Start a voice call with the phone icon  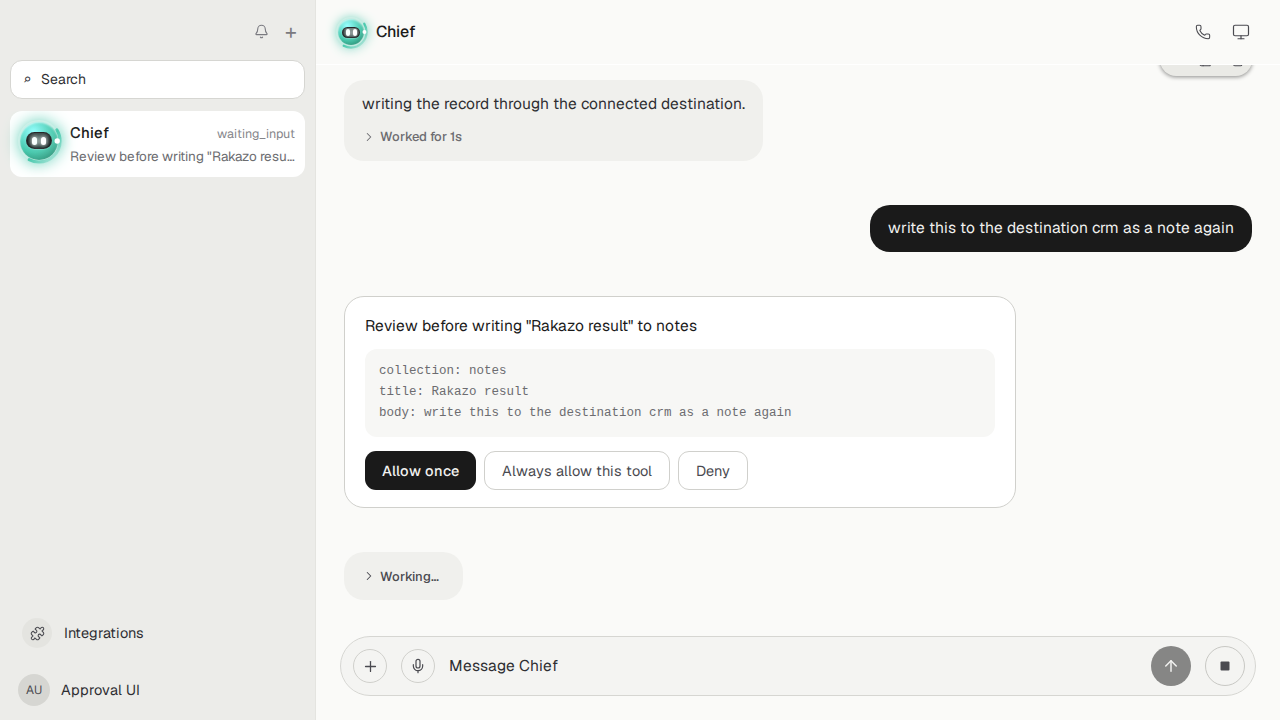click(x=1203, y=32)
